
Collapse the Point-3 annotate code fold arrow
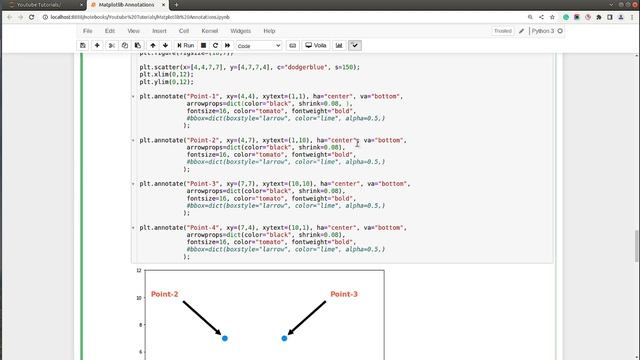133,184
